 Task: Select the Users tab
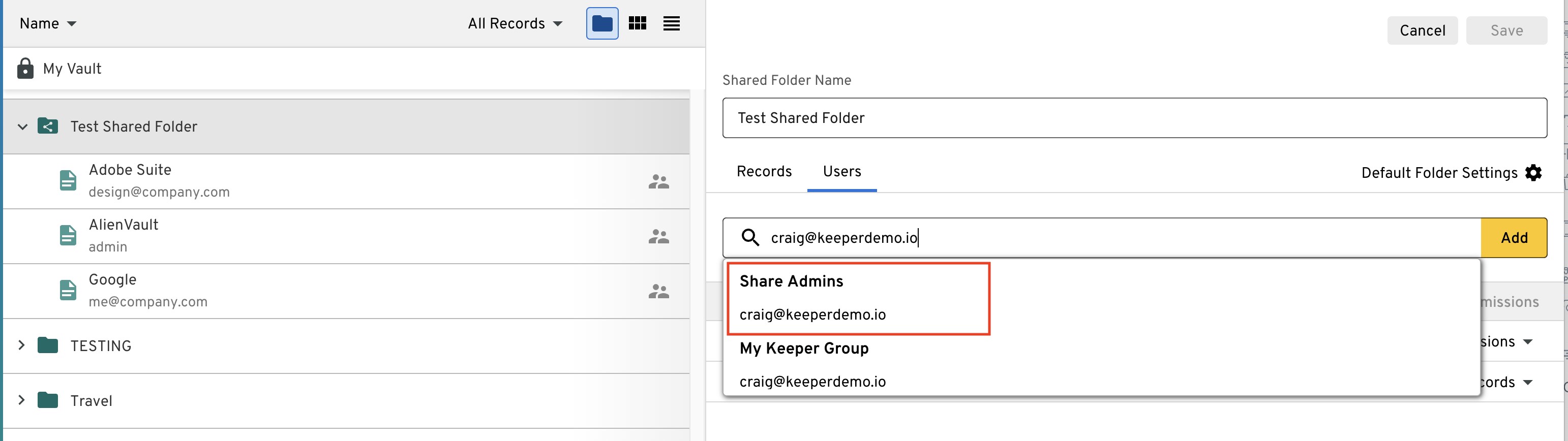(841, 172)
